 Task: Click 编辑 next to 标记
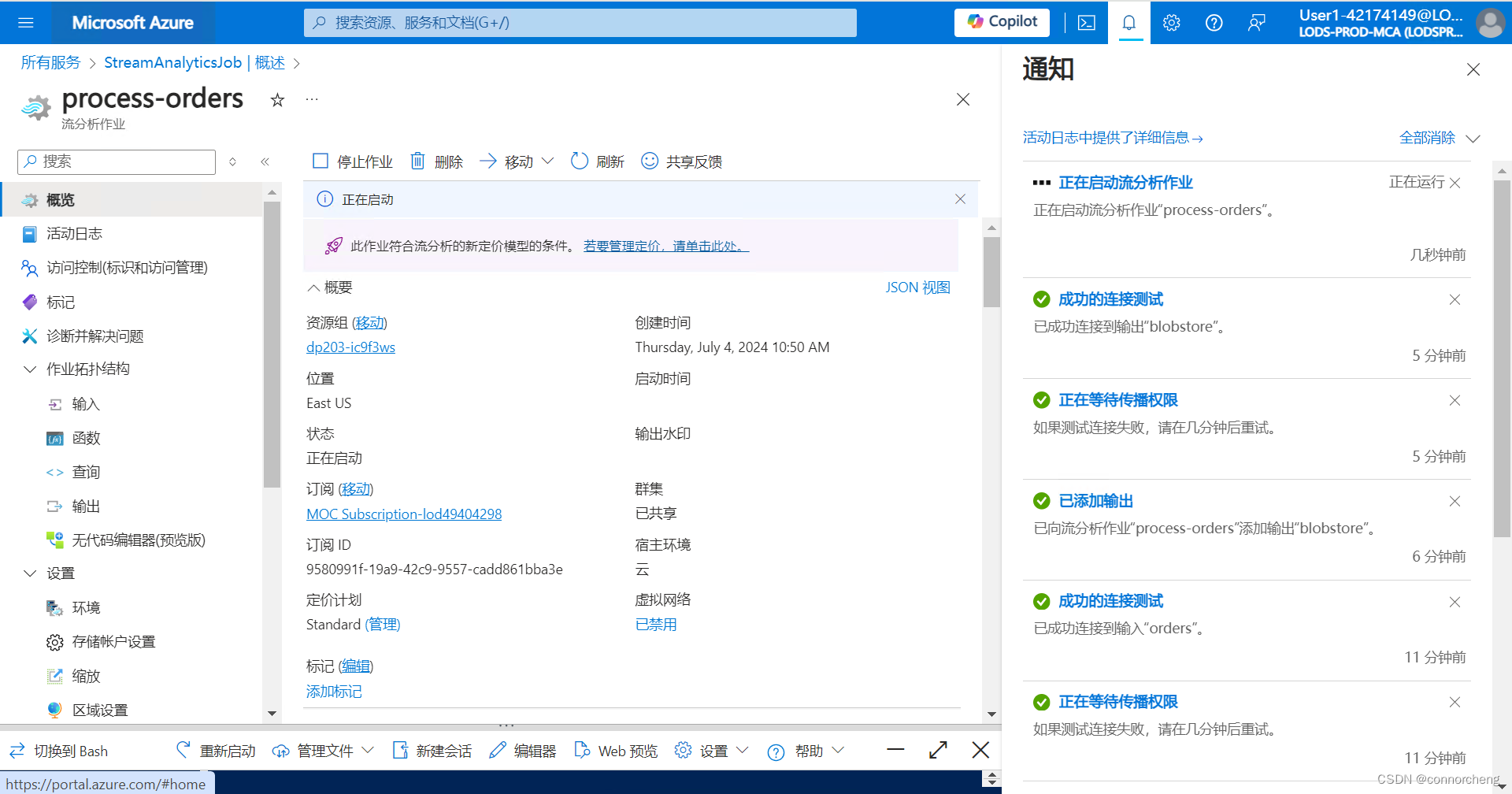click(x=356, y=666)
